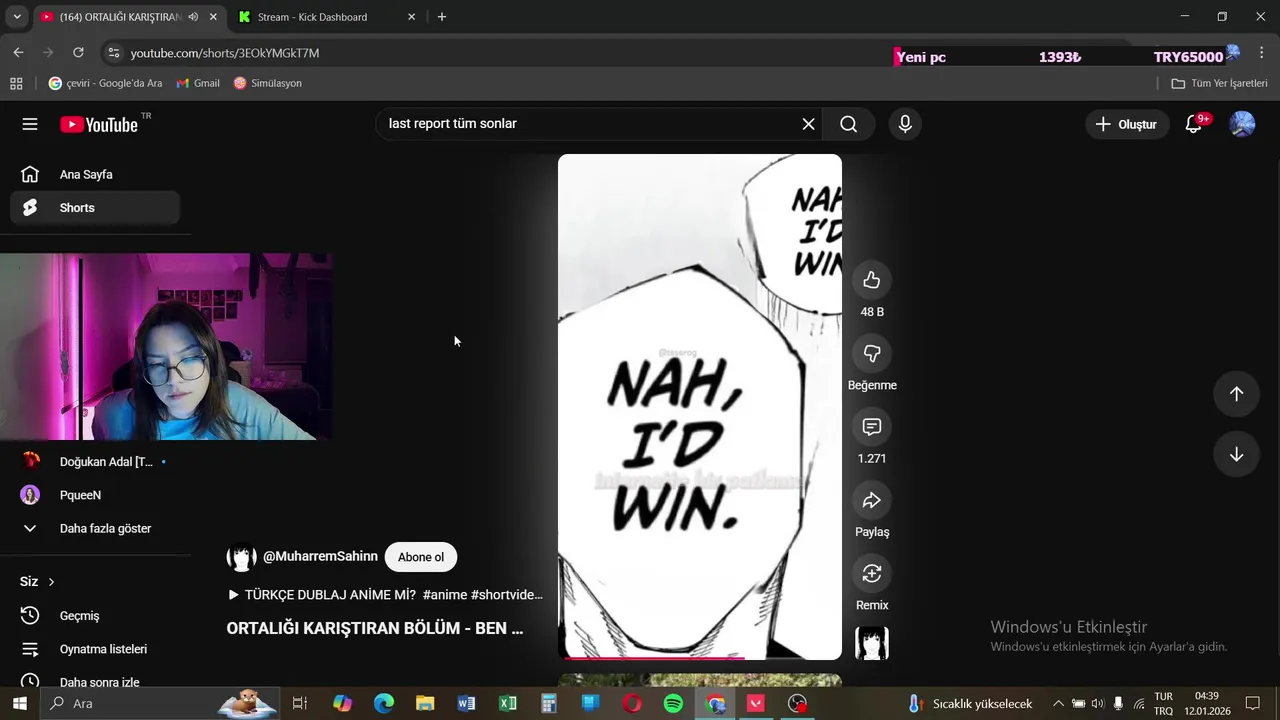1280x720 pixels.
Task: Open the çeviri - Google'da Ara bookmark
Action: point(106,83)
